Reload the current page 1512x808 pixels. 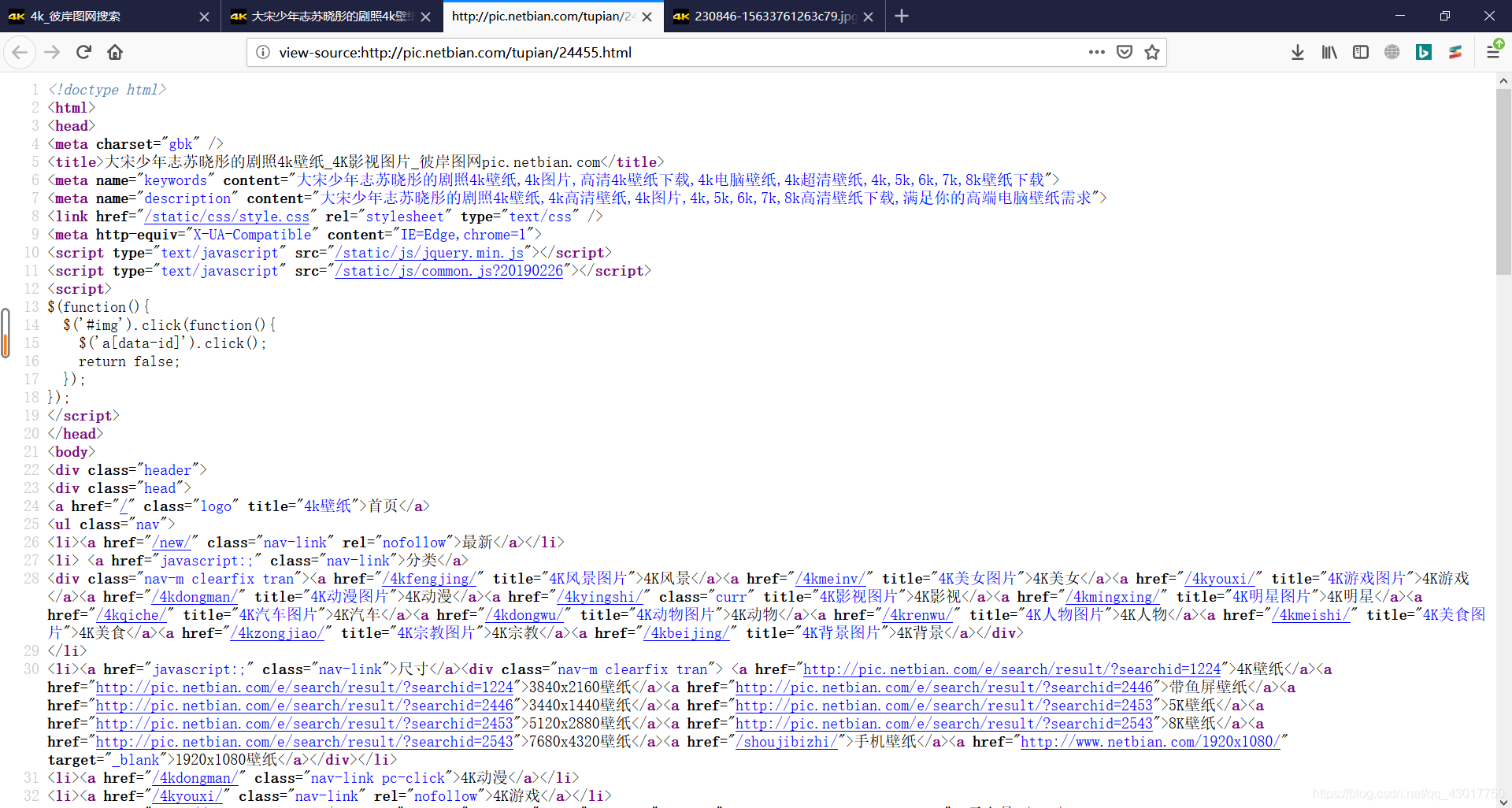pos(83,52)
